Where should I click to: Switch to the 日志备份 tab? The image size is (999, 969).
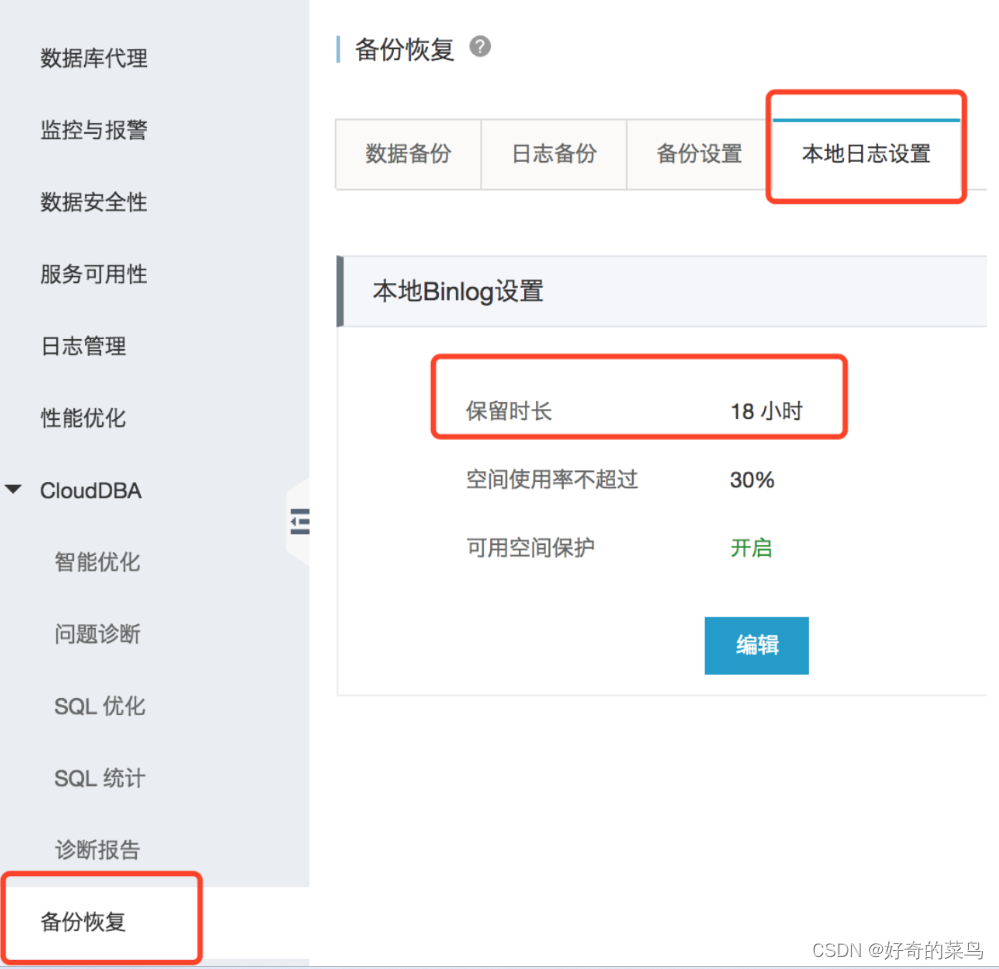pos(554,154)
